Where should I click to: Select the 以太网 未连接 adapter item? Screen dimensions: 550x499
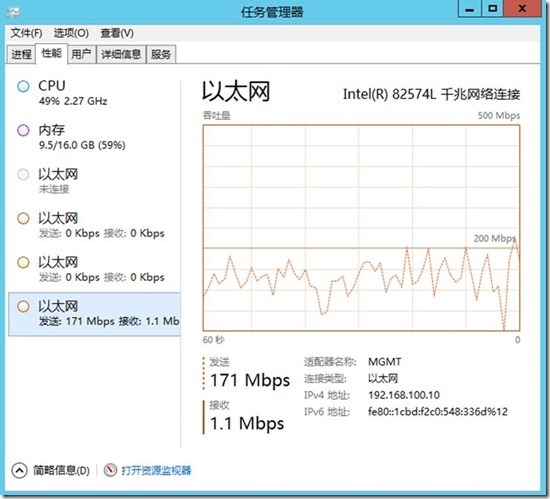click(94, 181)
